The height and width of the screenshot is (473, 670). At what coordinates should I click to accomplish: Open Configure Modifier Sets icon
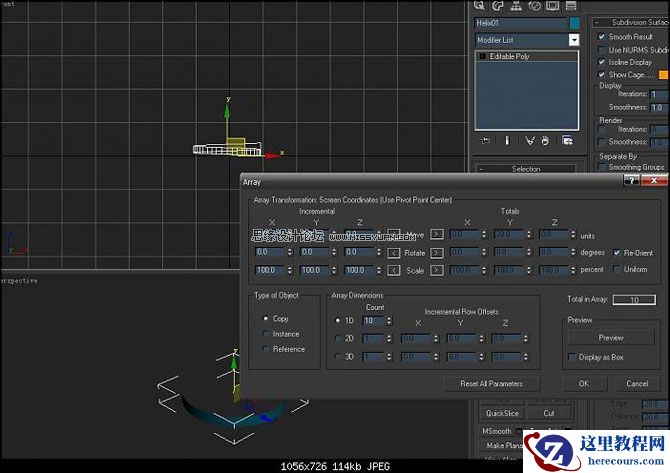pyautogui.click(x=567, y=141)
